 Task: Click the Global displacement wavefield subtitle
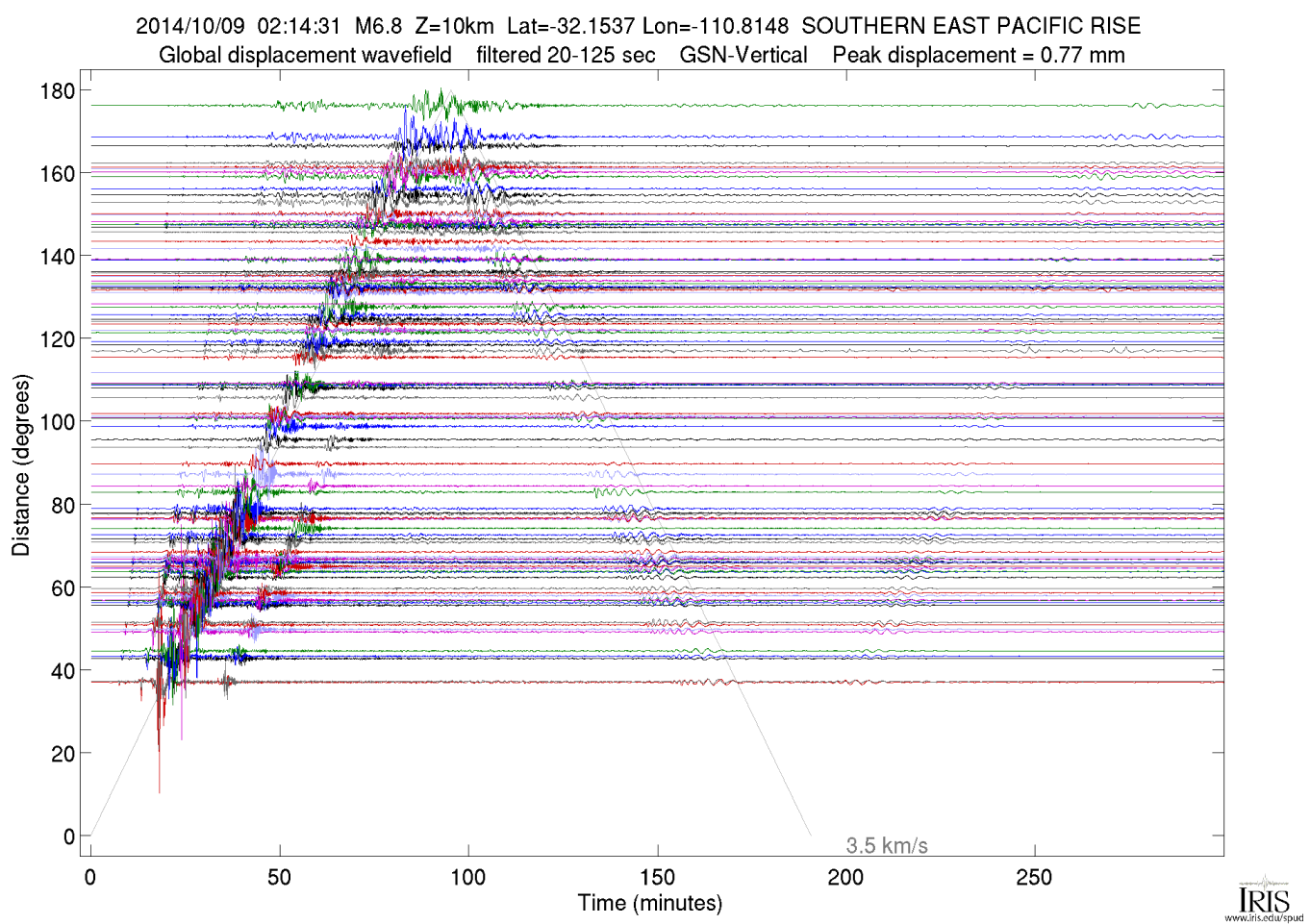305,56
